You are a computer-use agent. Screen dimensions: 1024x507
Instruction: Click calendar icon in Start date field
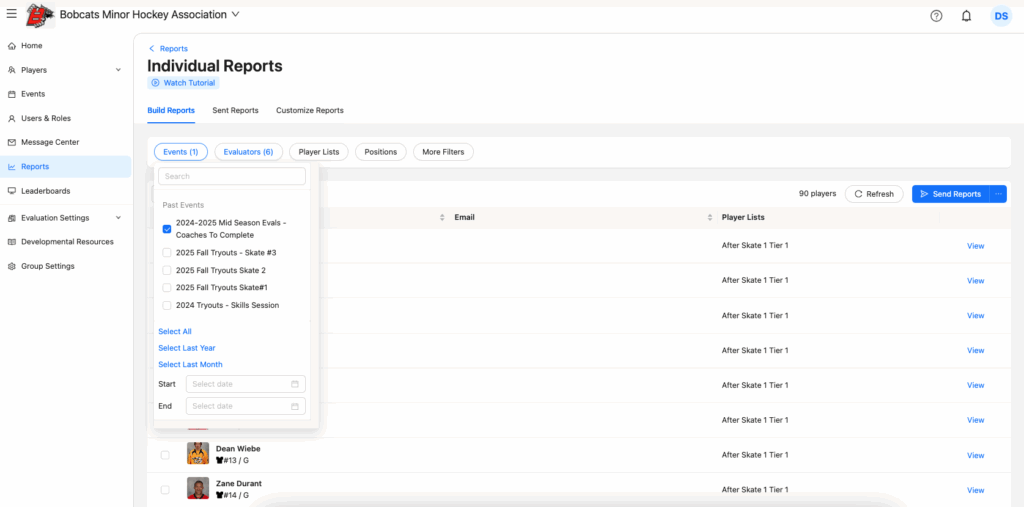pos(295,384)
